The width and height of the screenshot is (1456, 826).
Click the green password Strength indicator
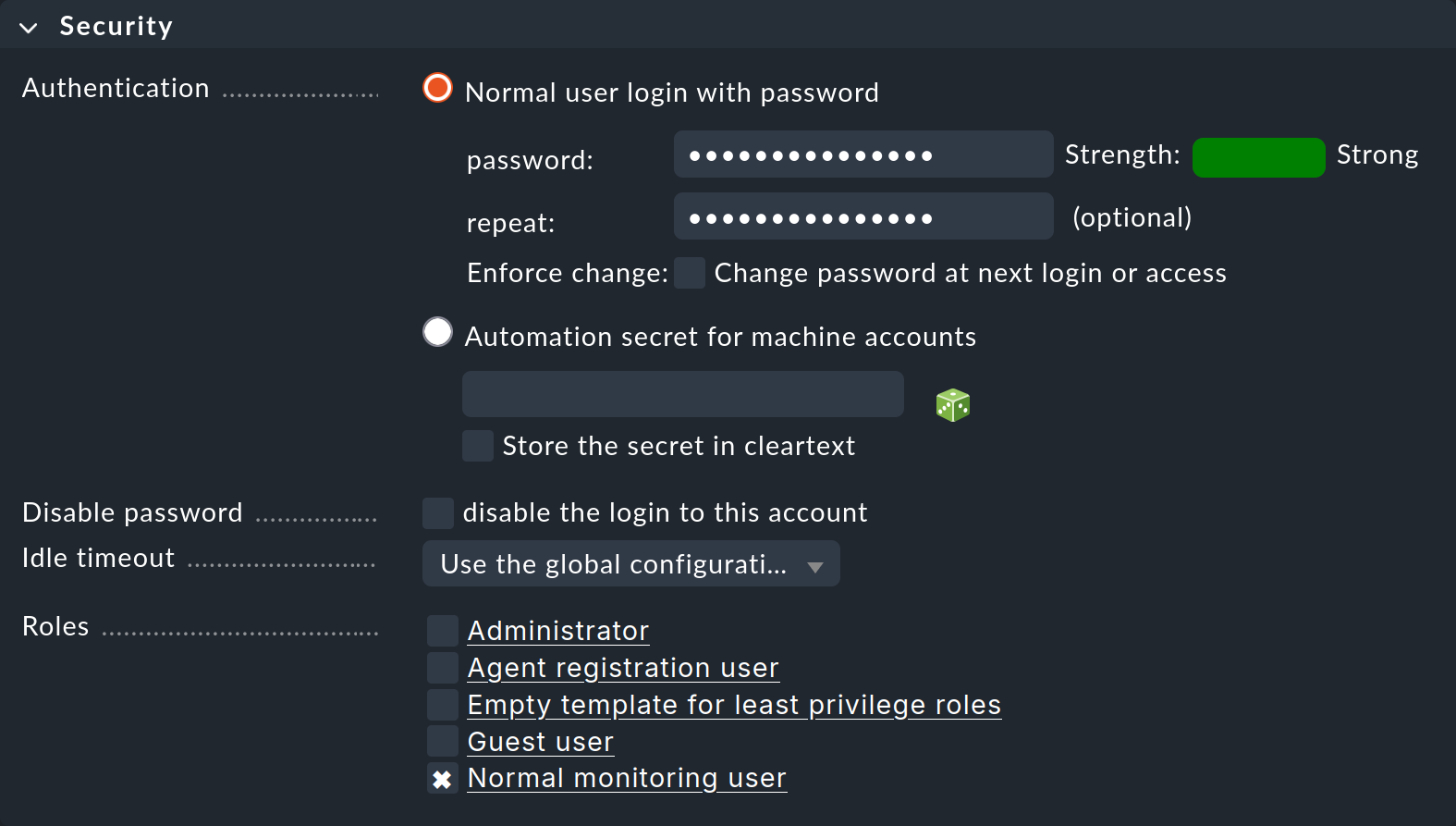click(x=1258, y=157)
